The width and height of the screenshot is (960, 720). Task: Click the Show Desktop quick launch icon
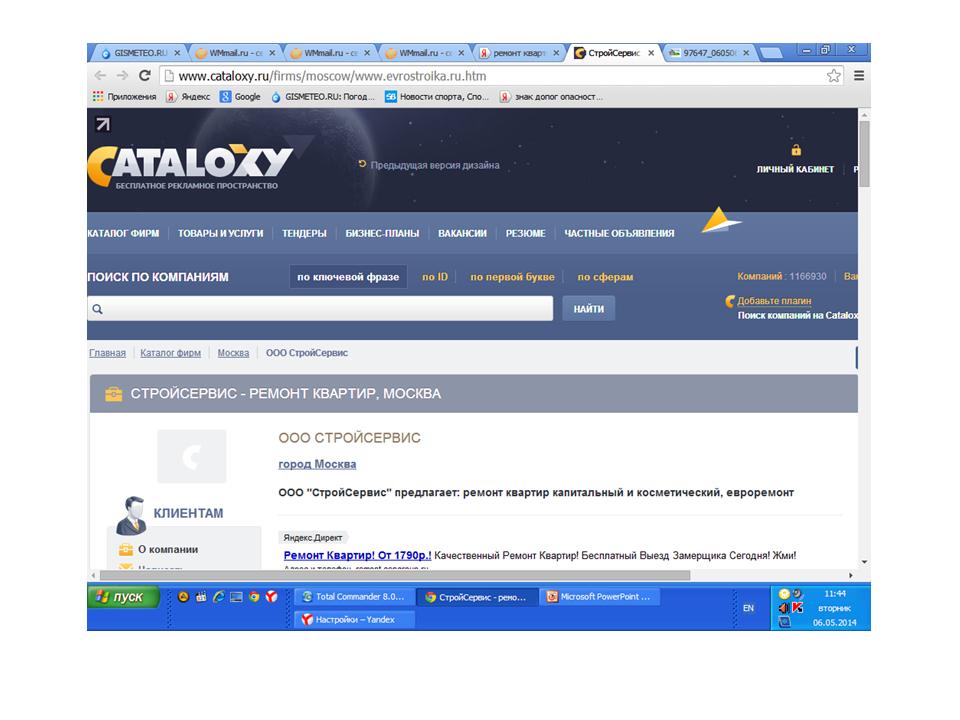236,597
